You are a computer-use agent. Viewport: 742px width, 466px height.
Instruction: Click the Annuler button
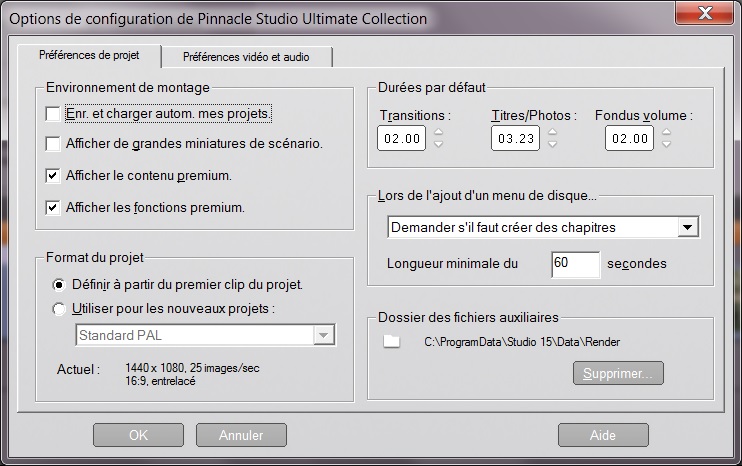coord(241,435)
